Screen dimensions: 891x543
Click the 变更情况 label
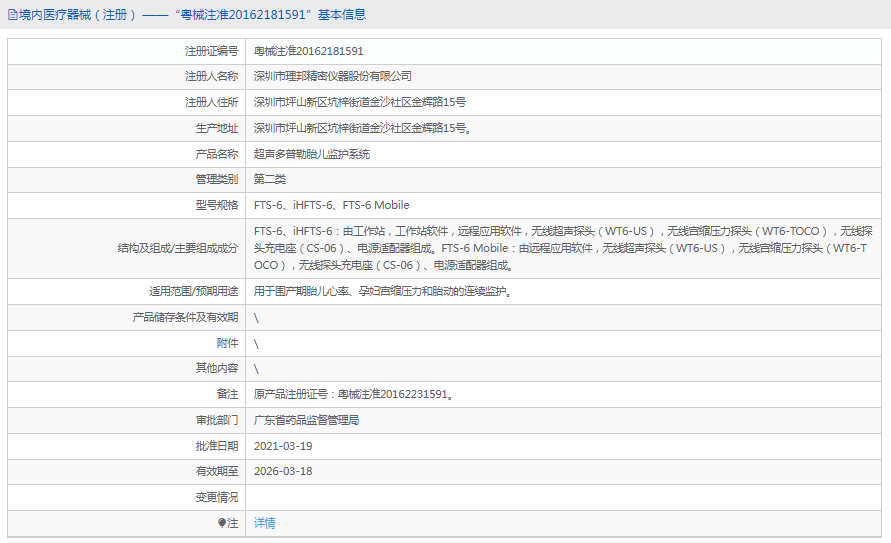click(x=217, y=498)
